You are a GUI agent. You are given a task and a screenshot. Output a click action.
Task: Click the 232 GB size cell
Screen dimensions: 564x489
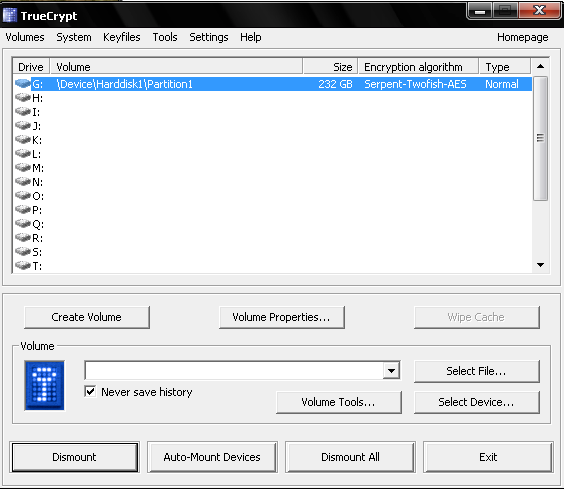tap(335, 84)
